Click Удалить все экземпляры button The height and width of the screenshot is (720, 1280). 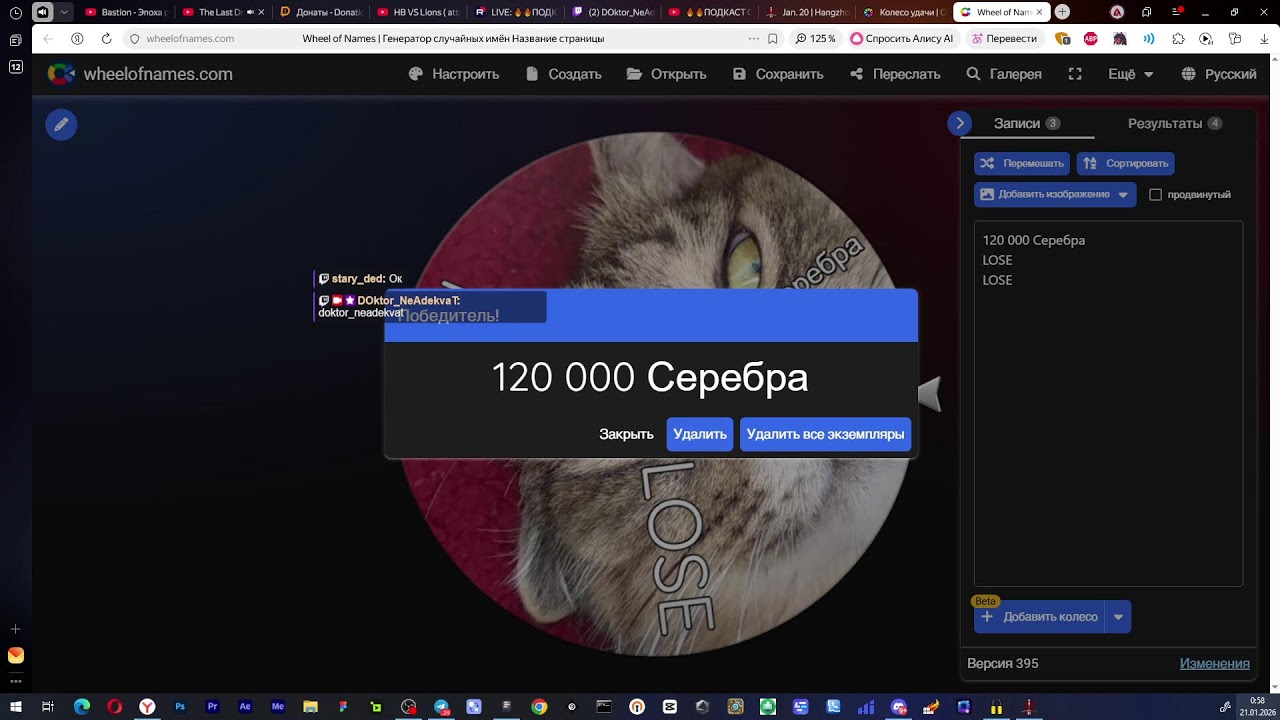[825, 434]
